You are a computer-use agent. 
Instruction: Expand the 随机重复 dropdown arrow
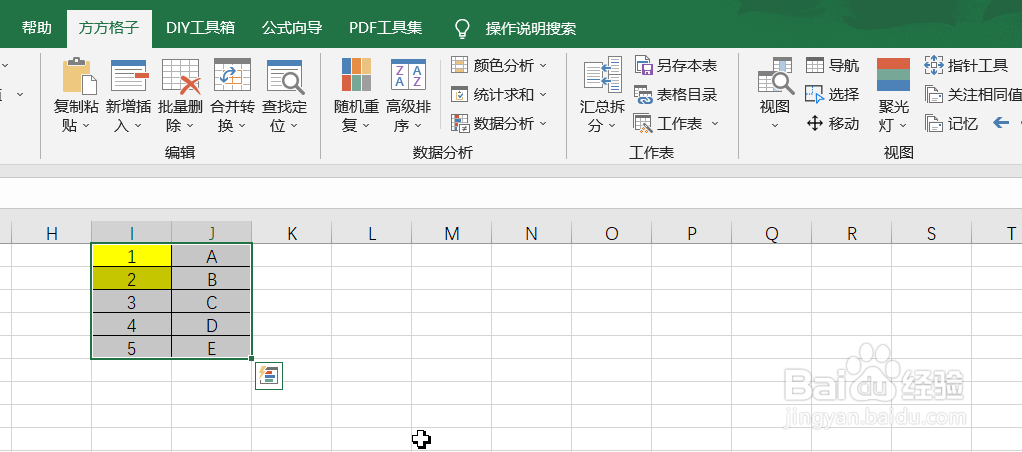point(366,127)
